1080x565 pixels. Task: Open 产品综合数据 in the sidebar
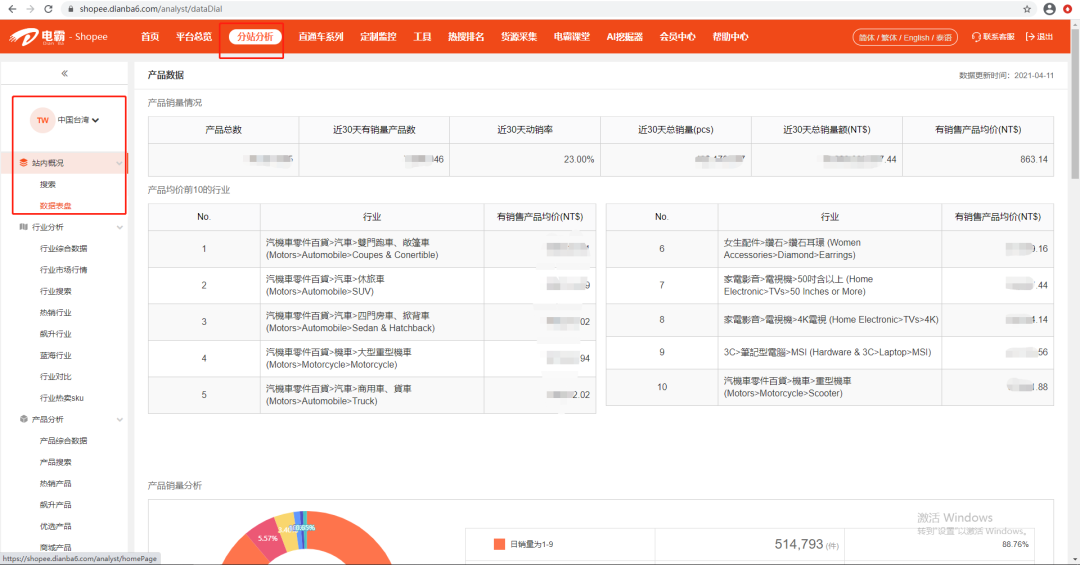click(x=63, y=440)
